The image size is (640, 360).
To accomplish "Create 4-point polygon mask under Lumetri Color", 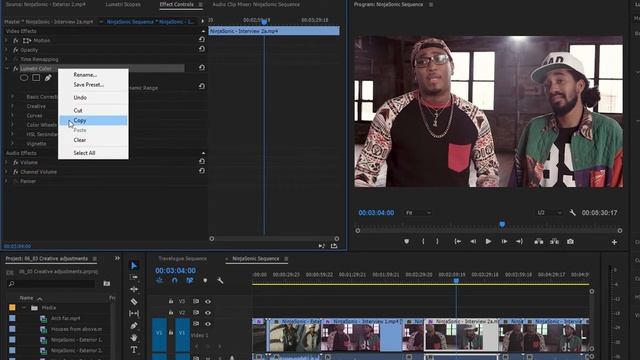I will 36,78.
